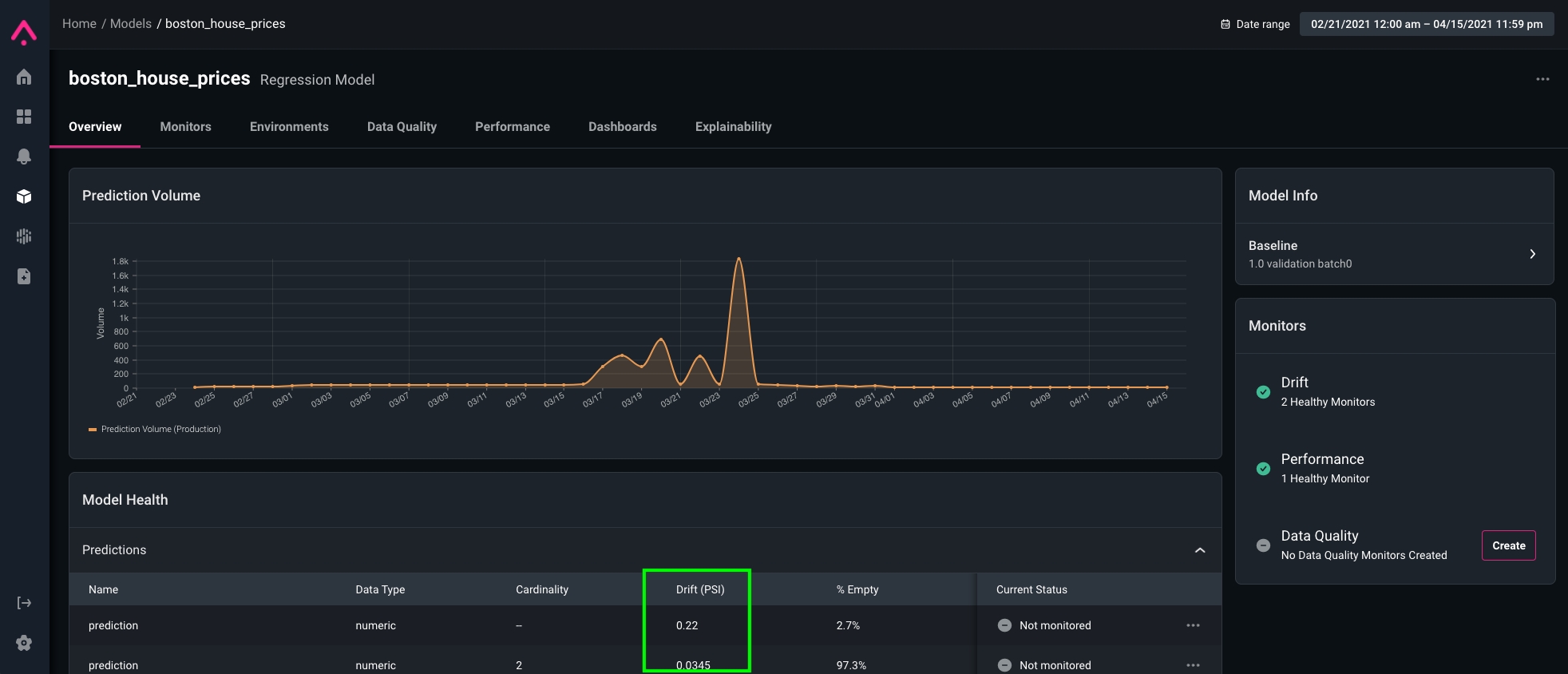1568x674 pixels.
Task: Click Not monitored status icon in 2.7% row
Action: point(1004,625)
